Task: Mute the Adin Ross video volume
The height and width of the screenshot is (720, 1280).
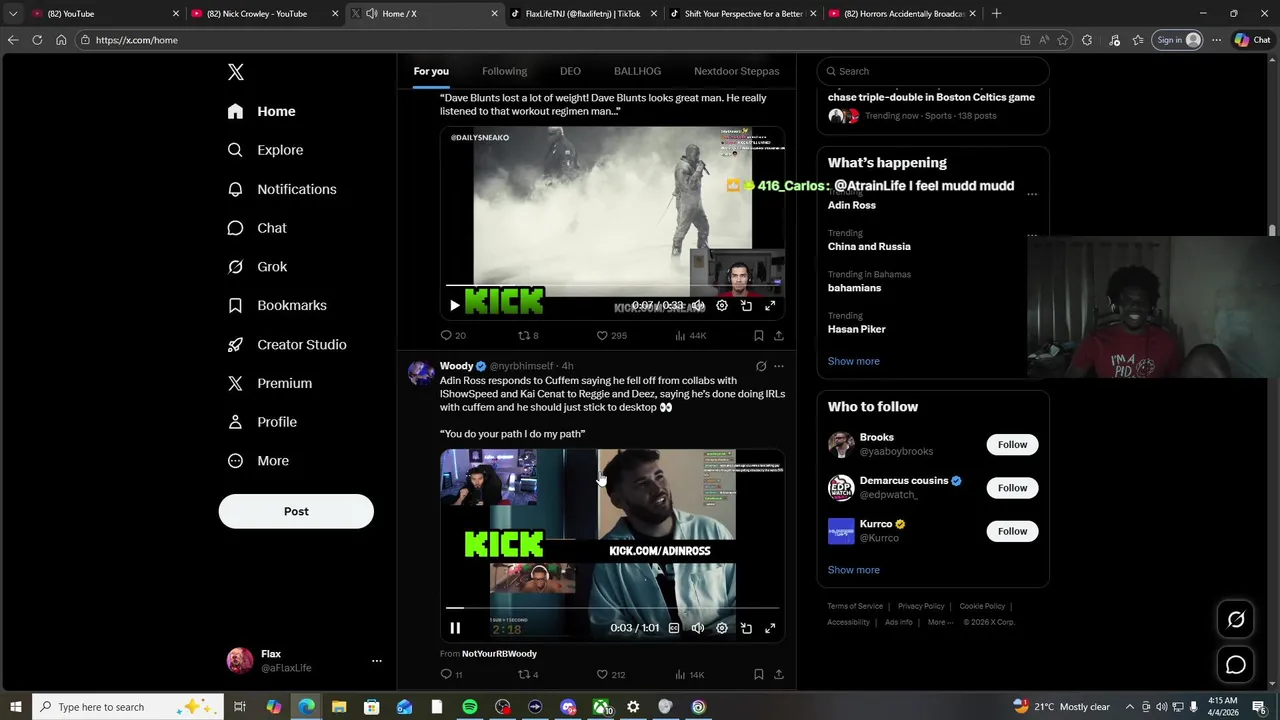Action: click(698, 628)
